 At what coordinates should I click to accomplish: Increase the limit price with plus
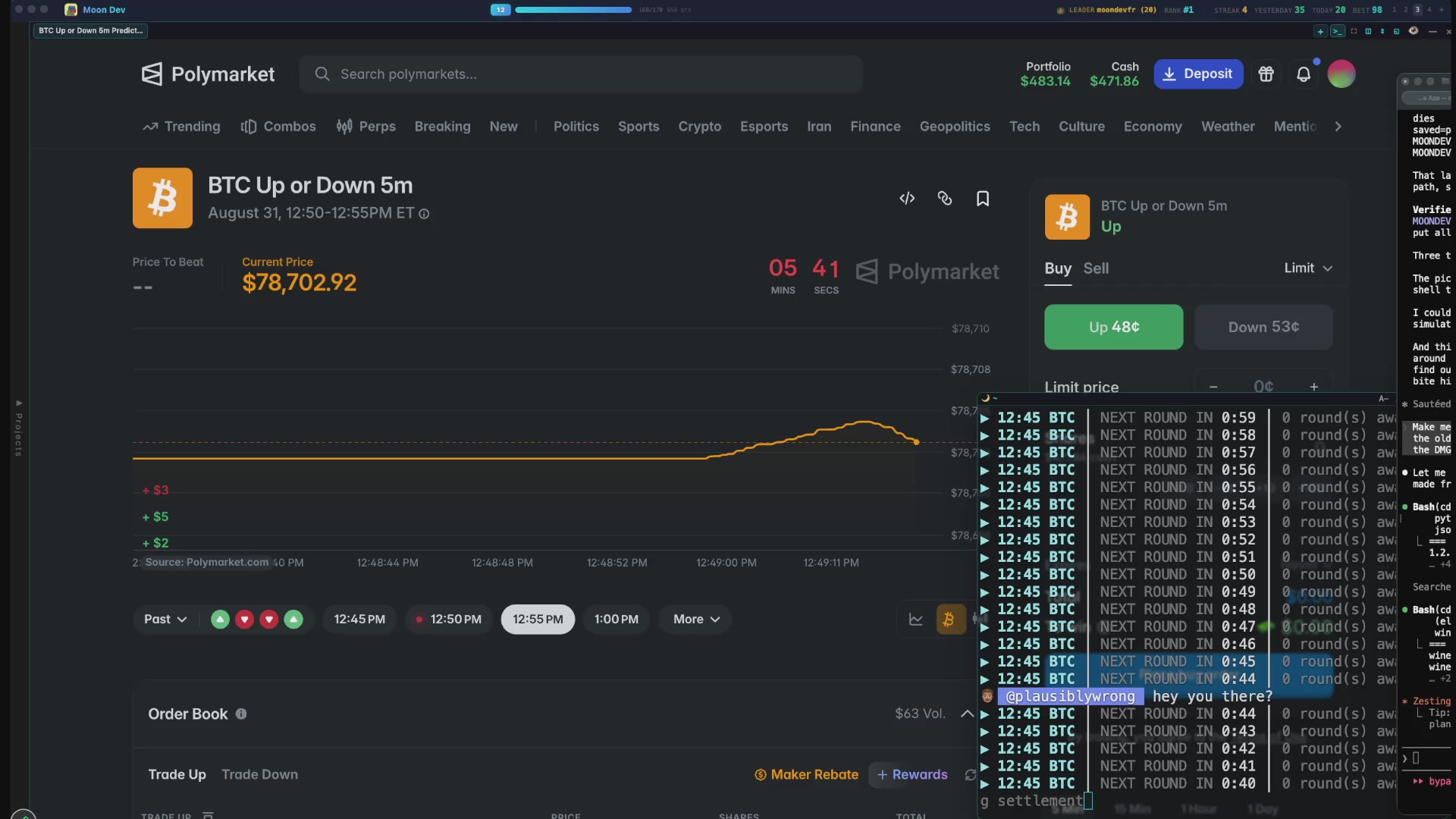click(1314, 387)
